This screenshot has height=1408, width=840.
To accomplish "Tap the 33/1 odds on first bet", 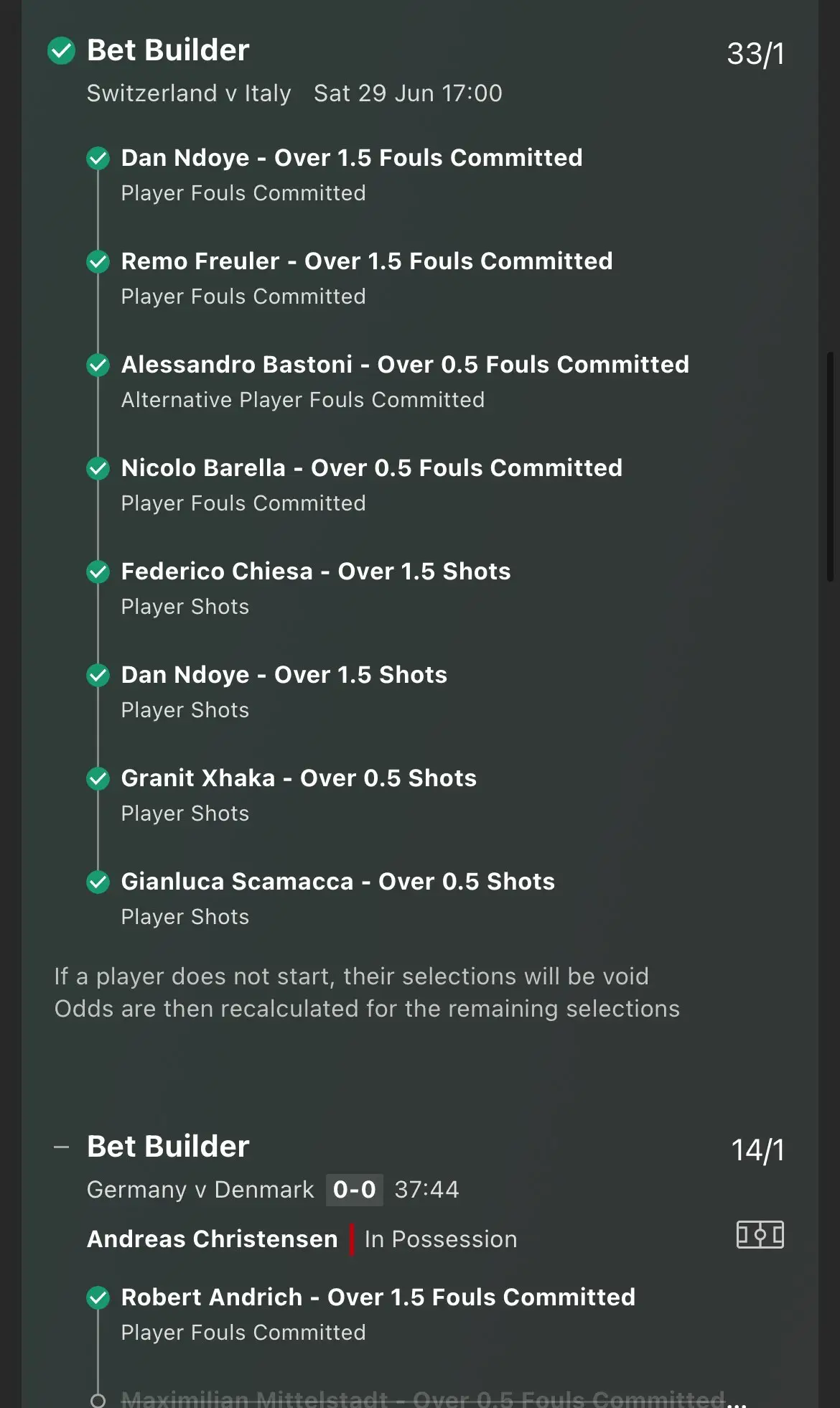I will 755,54.
